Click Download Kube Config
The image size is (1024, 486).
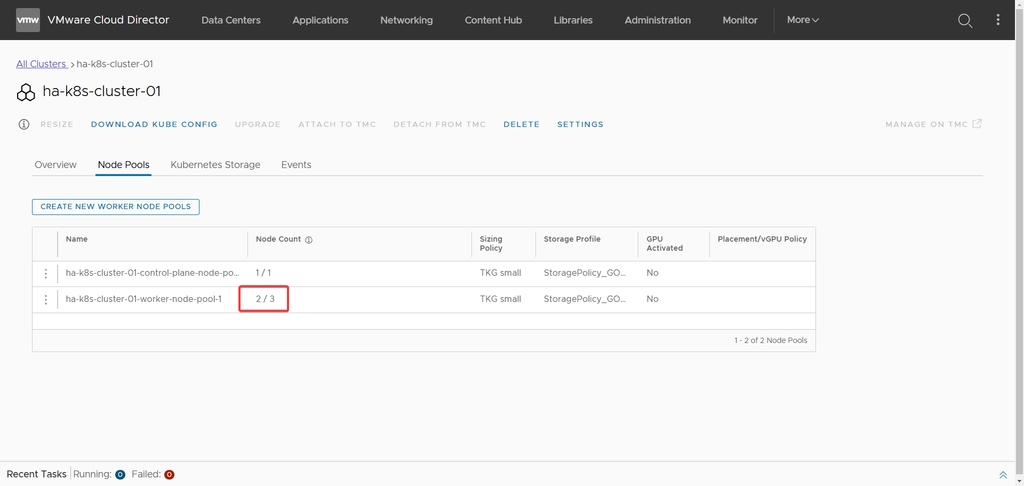click(x=154, y=125)
